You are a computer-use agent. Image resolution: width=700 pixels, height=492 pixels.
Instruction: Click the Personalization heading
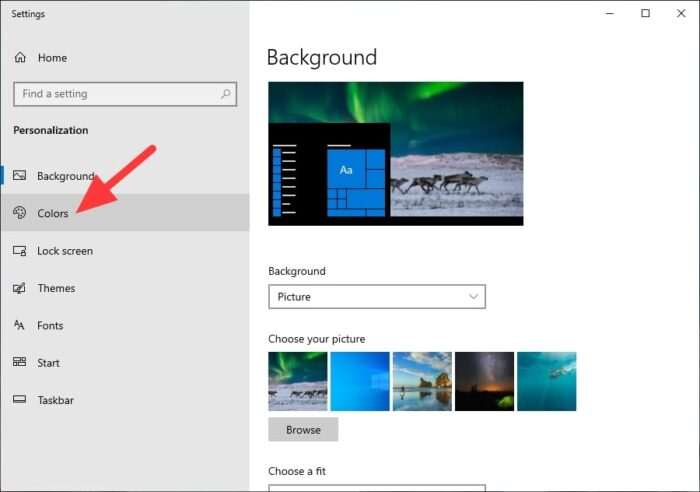click(50, 130)
